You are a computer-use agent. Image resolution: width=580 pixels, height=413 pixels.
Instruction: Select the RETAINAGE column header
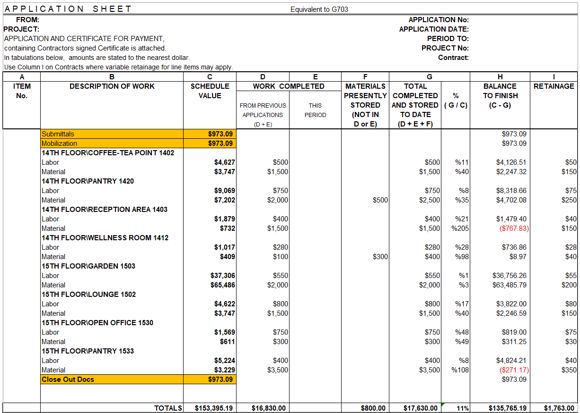(x=554, y=86)
